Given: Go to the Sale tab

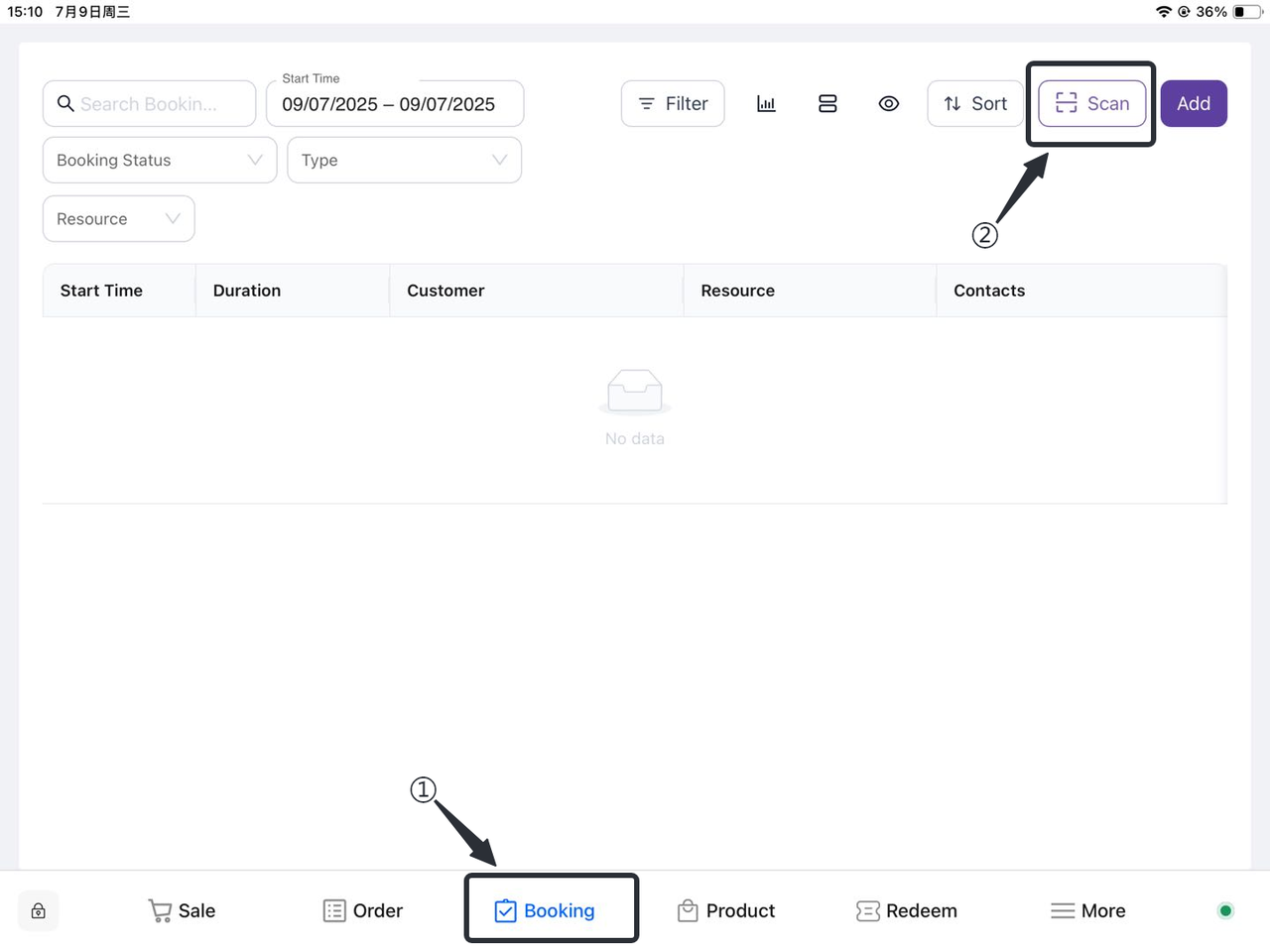Looking at the screenshot, I should [x=182, y=911].
